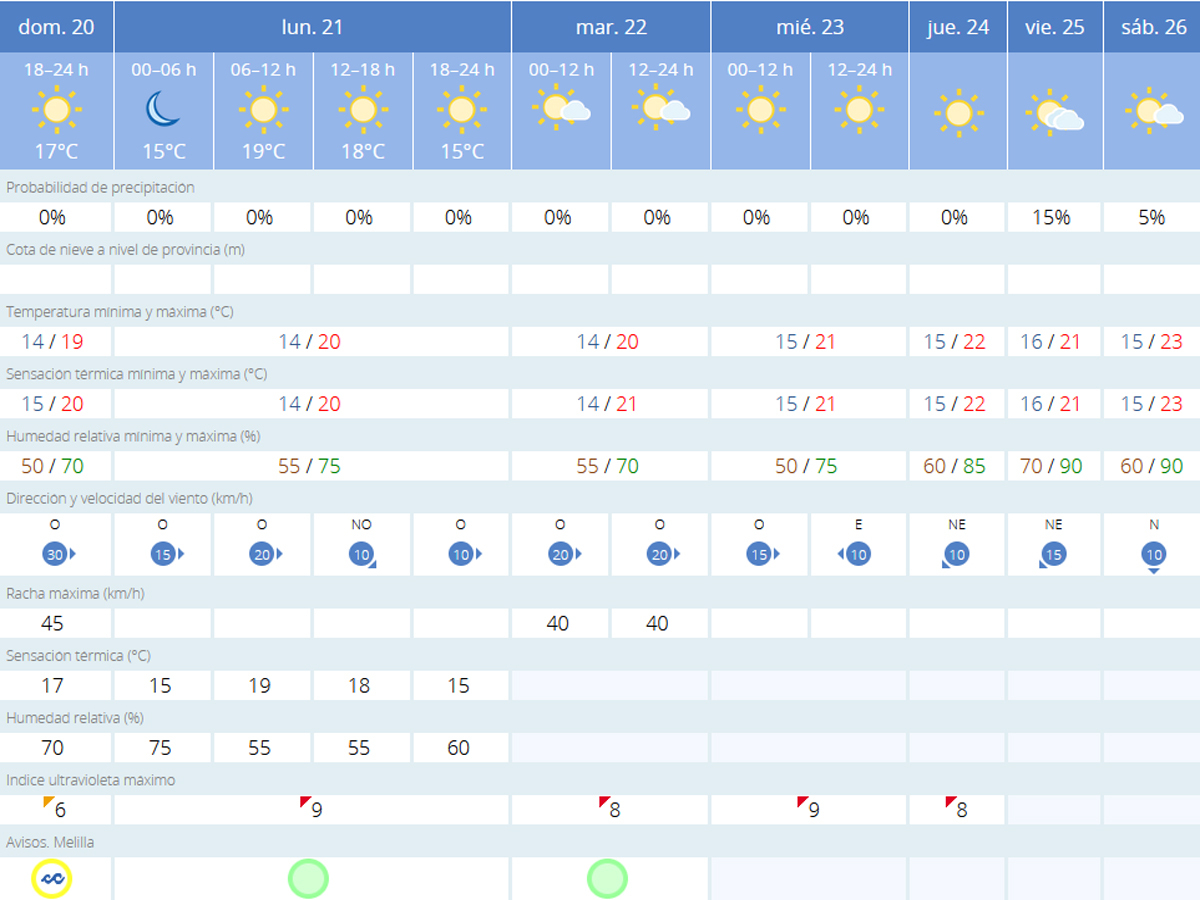1200x900 pixels.
Task: Click the 17°C temperature under dom. 20
Action: 57,152
